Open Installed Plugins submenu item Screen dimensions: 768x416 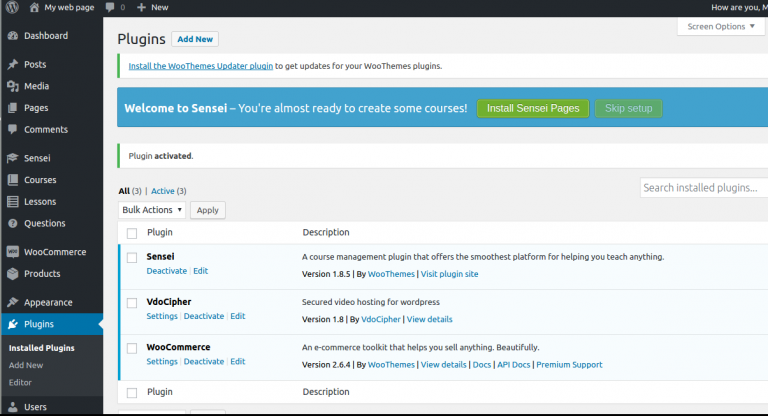tap(42, 348)
